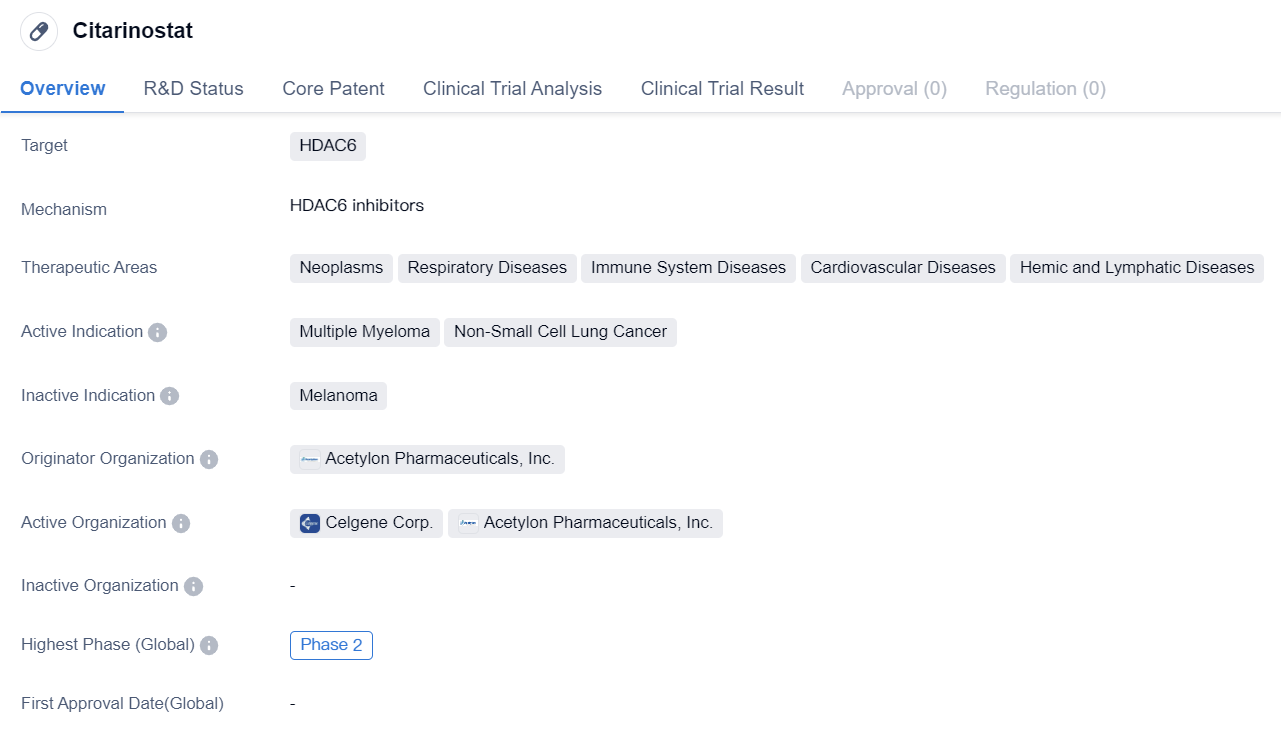Image resolution: width=1281 pixels, height=730 pixels.
Task: Click the Celgene Corp. logo icon
Action: tap(310, 523)
